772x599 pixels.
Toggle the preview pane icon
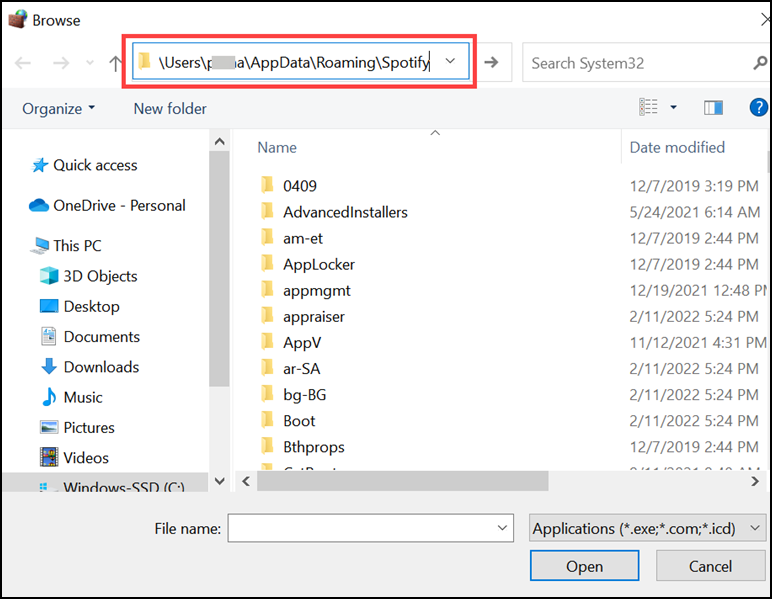tap(713, 108)
